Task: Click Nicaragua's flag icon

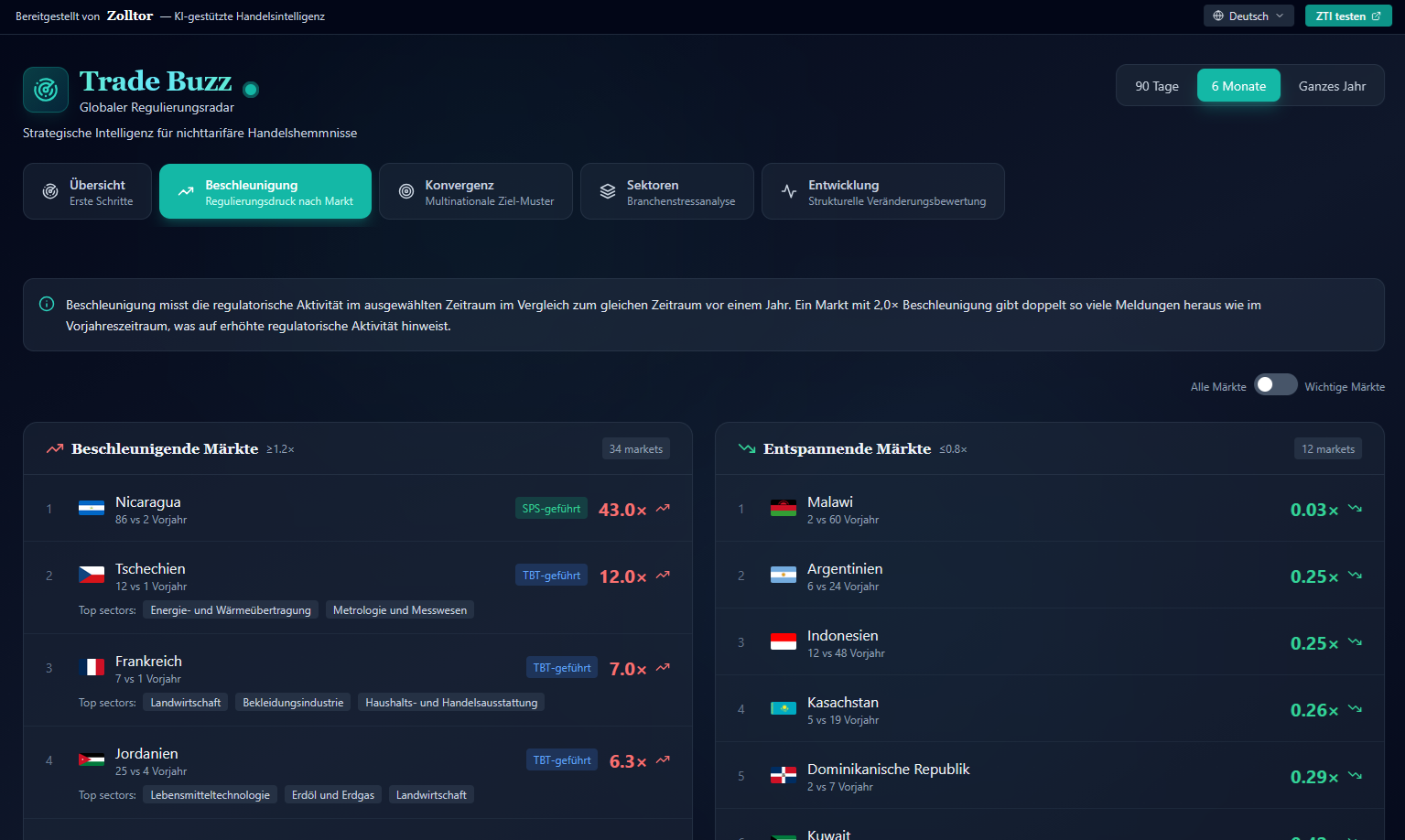Action: pyautogui.click(x=91, y=509)
